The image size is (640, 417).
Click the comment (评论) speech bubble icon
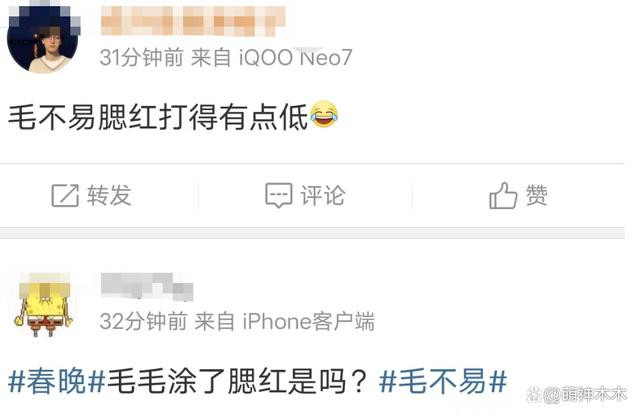[x=279, y=195]
